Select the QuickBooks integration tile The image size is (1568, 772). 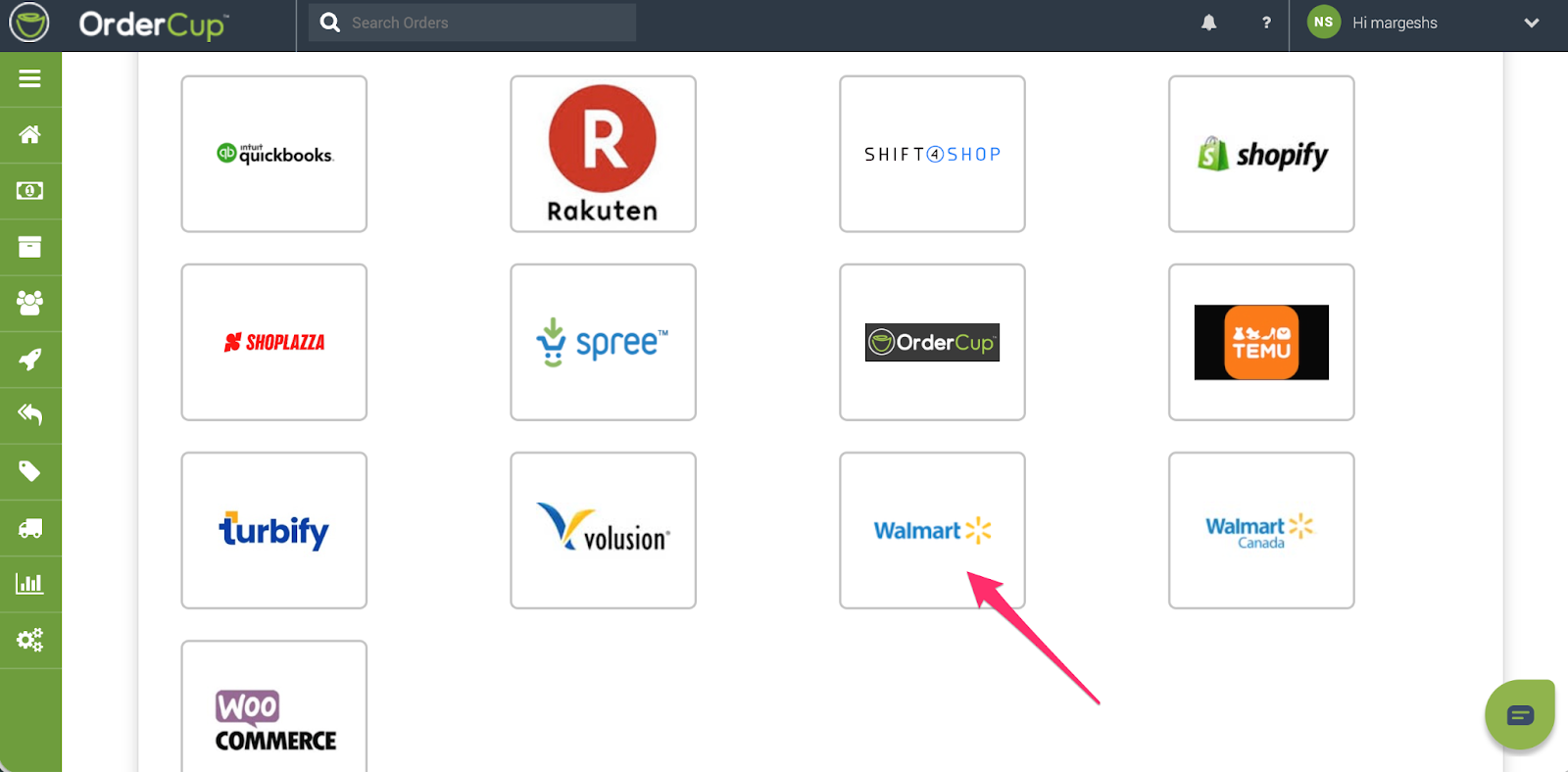(x=274, y=154)
